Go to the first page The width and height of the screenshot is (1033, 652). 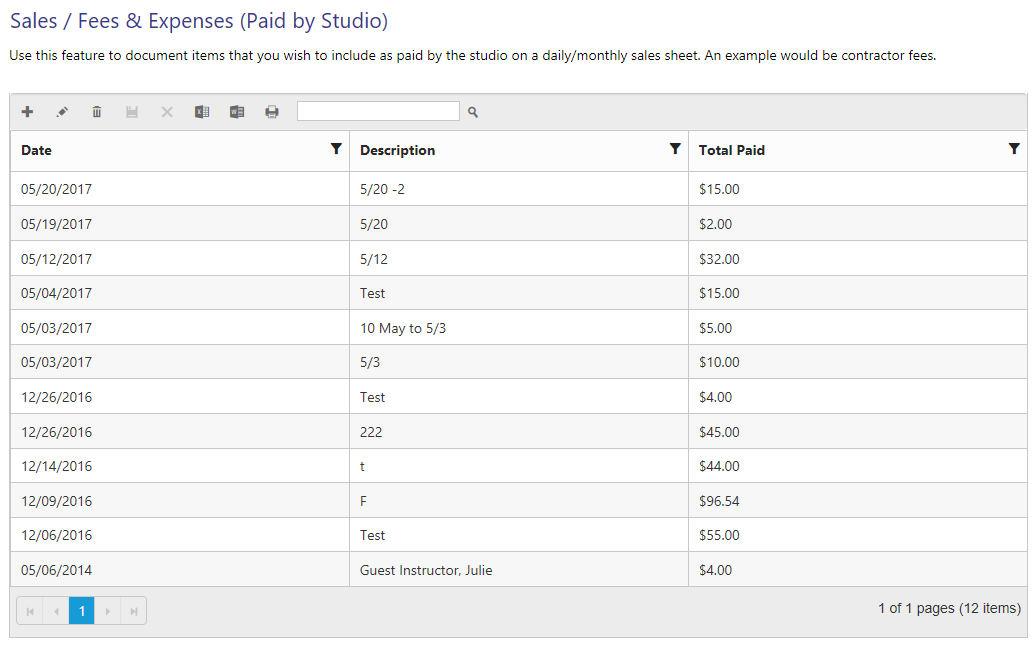coord(30,610)
